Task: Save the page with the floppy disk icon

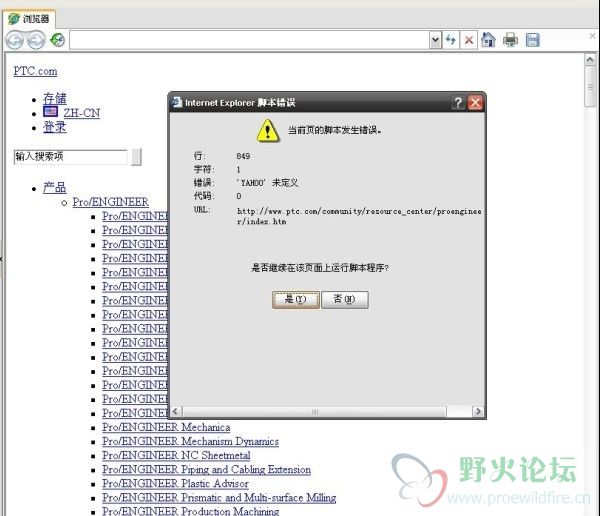Action: (x=532, y=40)
